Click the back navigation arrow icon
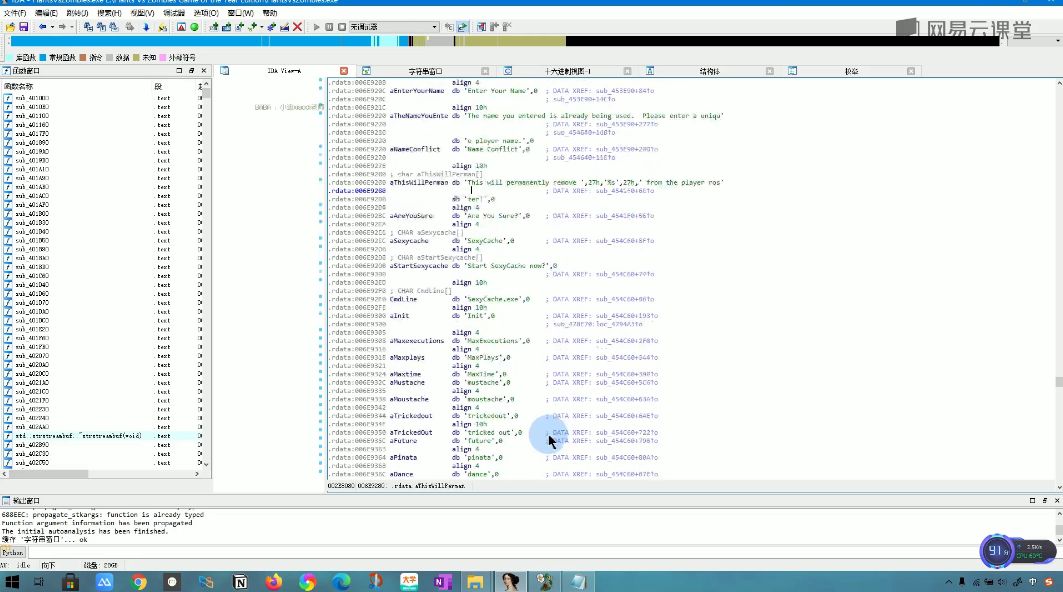1063x592 pixels. tap(43, 27)
